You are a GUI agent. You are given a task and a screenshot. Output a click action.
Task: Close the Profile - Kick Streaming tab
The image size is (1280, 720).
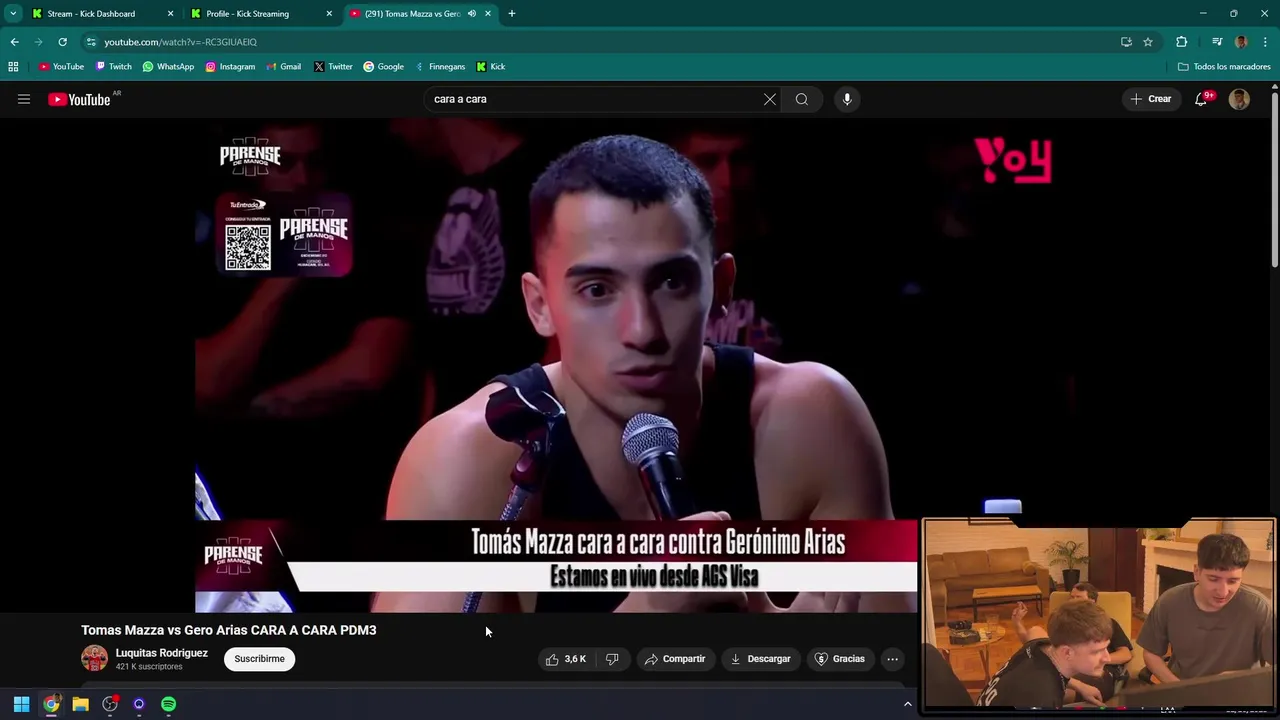329,13
